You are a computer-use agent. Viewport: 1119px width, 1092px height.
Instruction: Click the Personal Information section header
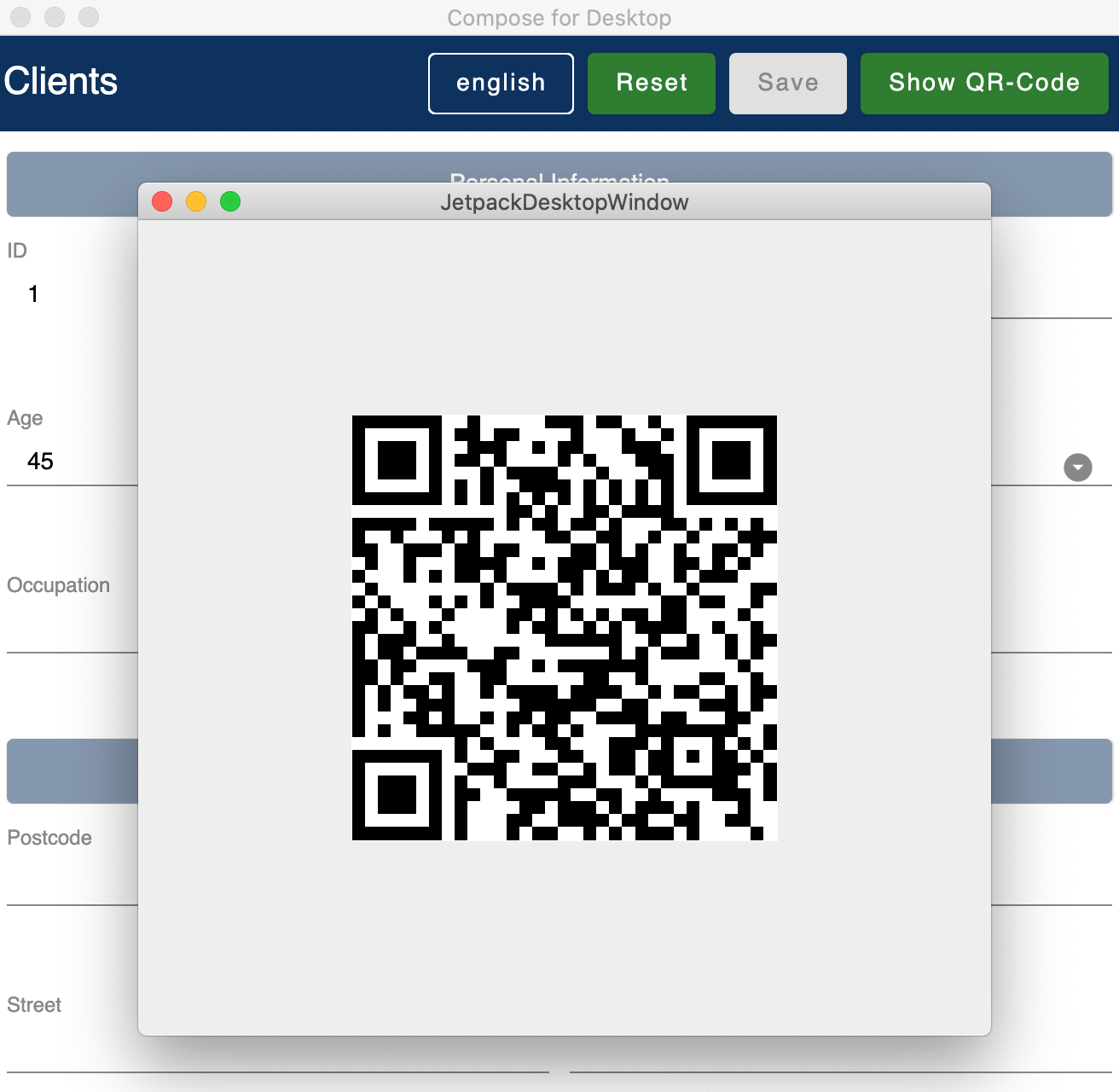pos(559,167)
